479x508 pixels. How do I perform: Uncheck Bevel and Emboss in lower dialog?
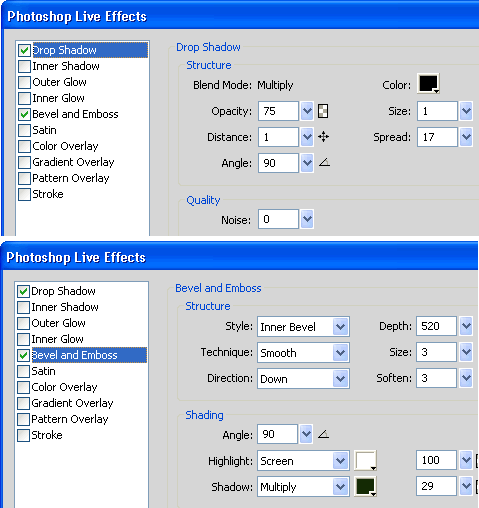pyautogui.click(x=23, y=355)
